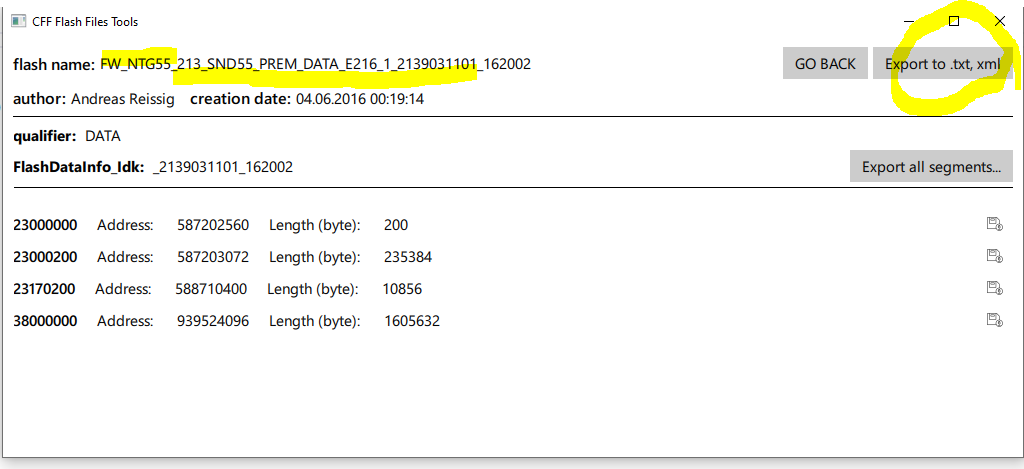Open Export all segments... dialog
Image resolution: width=1024 pixels, height=469 pixels.
(931, 167)
